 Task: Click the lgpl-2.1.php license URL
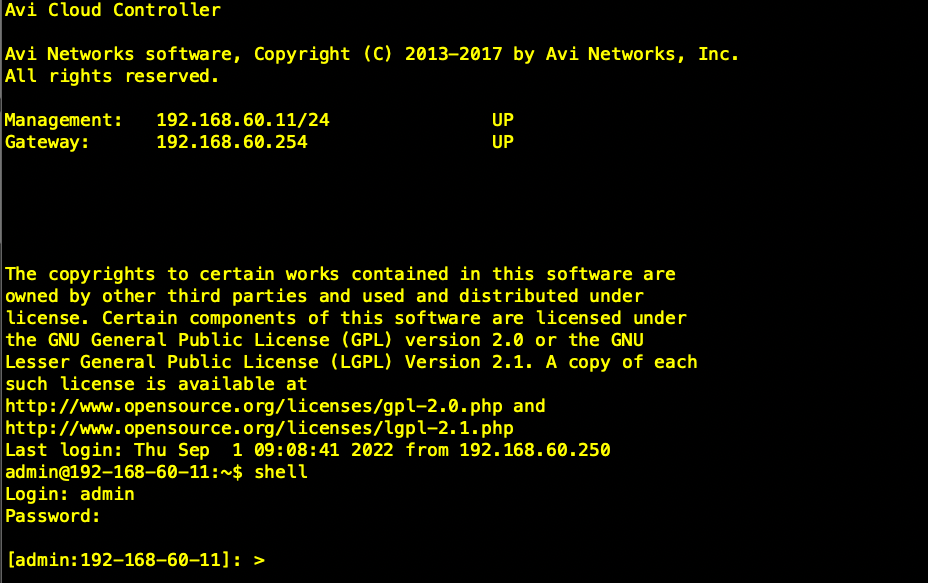pos(259,429)
